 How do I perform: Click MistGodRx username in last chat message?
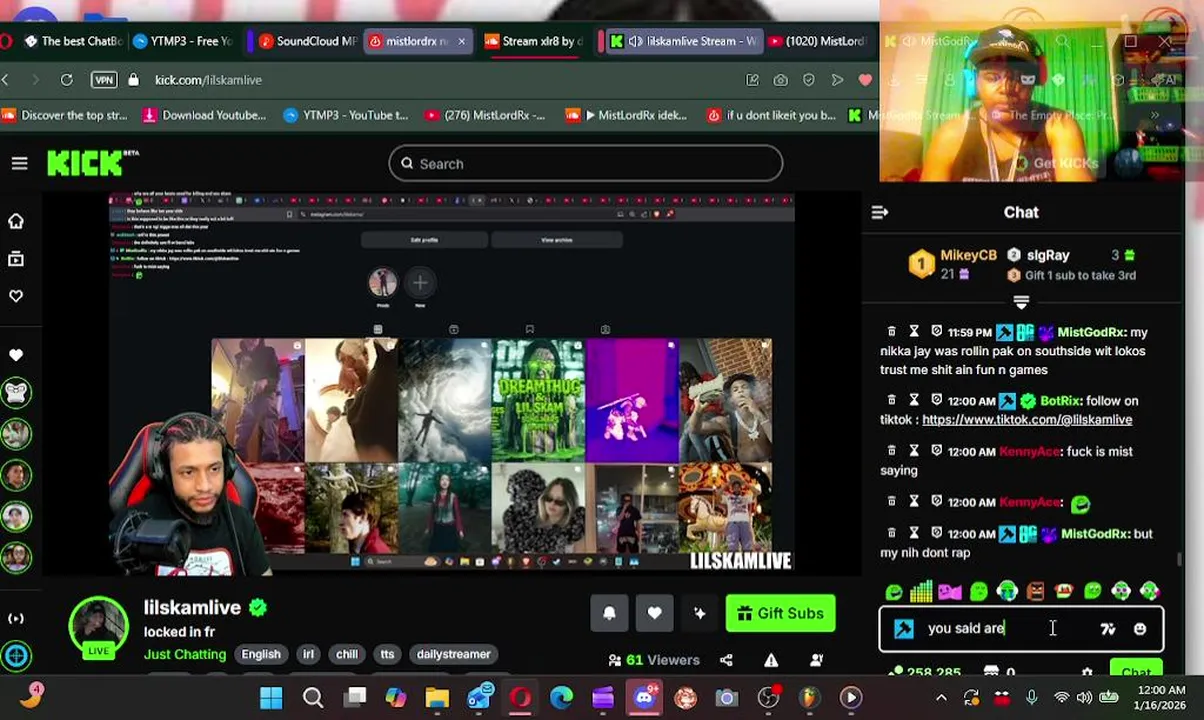[x=1092, y=534]
